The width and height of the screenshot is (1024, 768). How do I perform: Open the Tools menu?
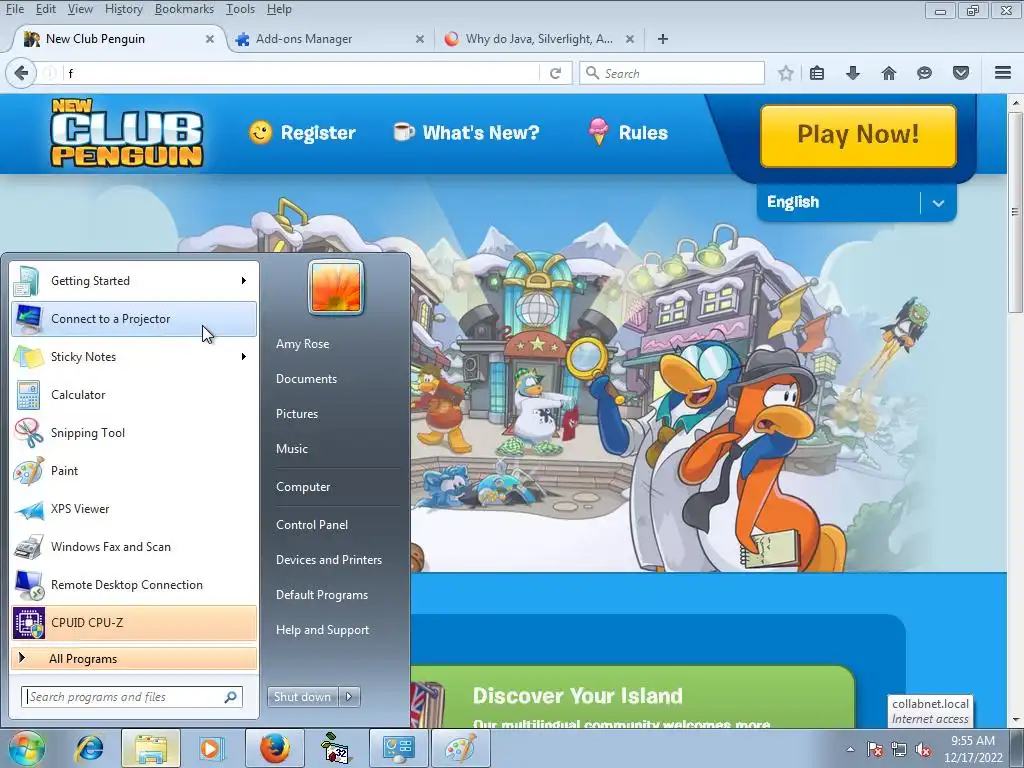(240, 9)
